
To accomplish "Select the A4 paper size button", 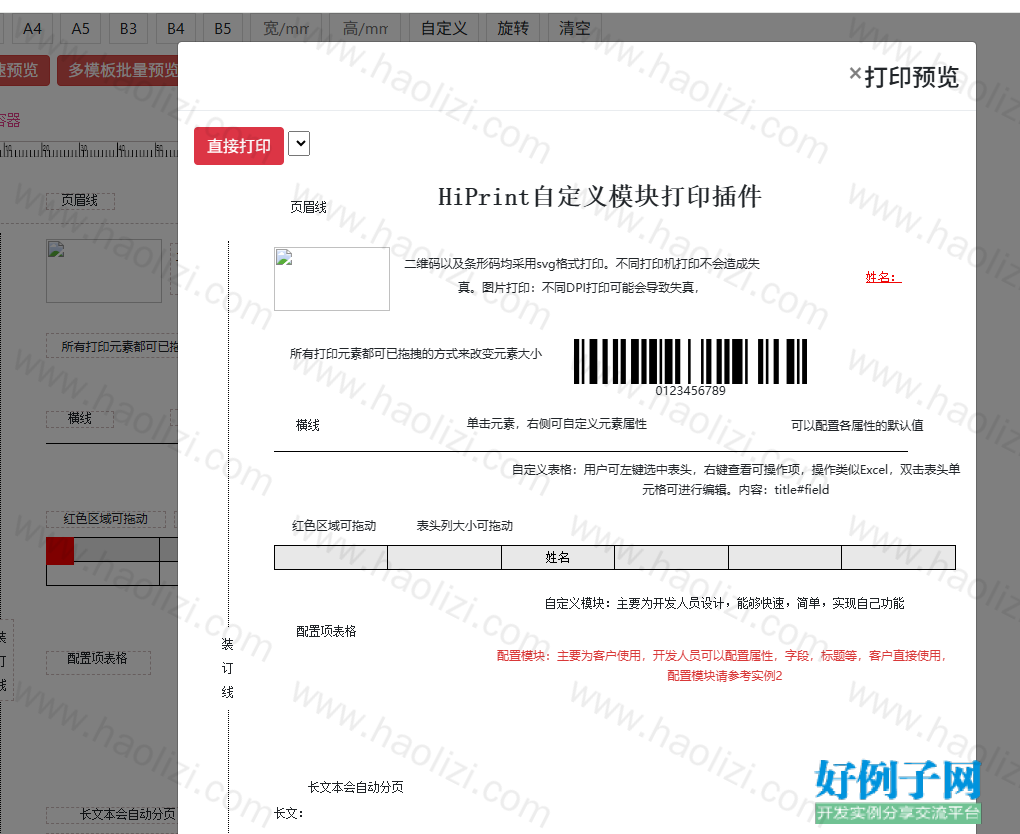I will pos(32,29).
